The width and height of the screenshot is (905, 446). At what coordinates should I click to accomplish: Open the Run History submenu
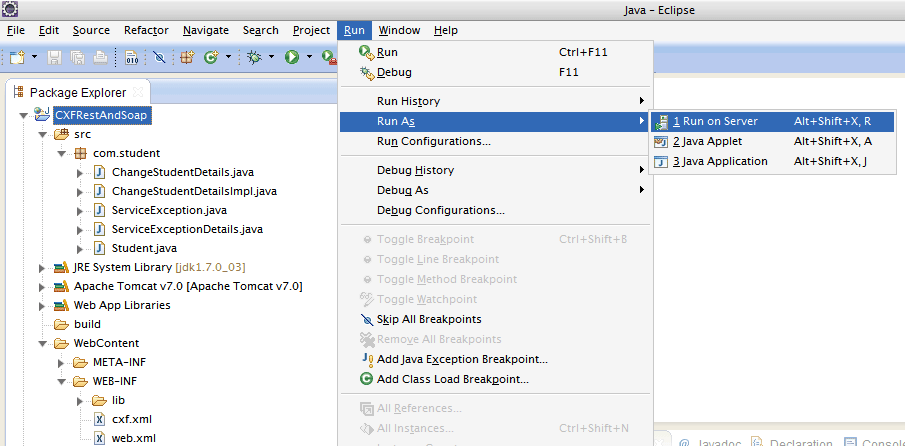point(408,101)
